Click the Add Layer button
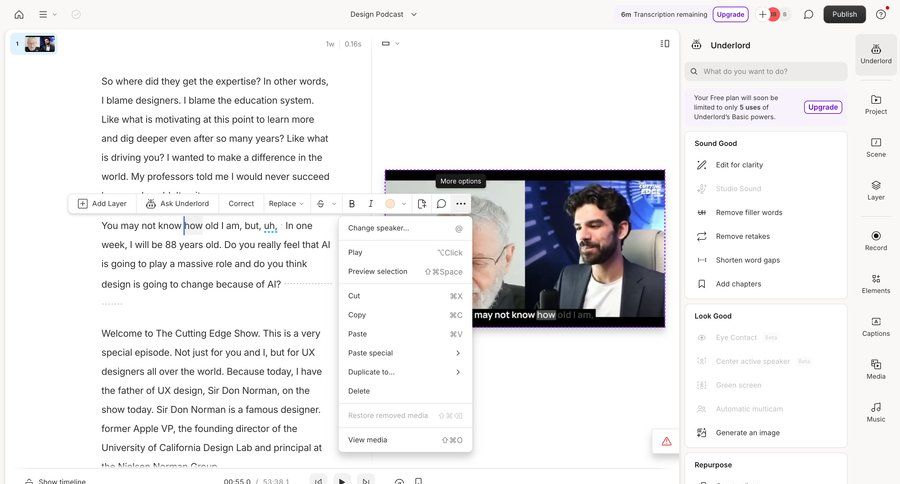Screen dimensions: 900x484 pyautogui.click(x=102, y=204)
